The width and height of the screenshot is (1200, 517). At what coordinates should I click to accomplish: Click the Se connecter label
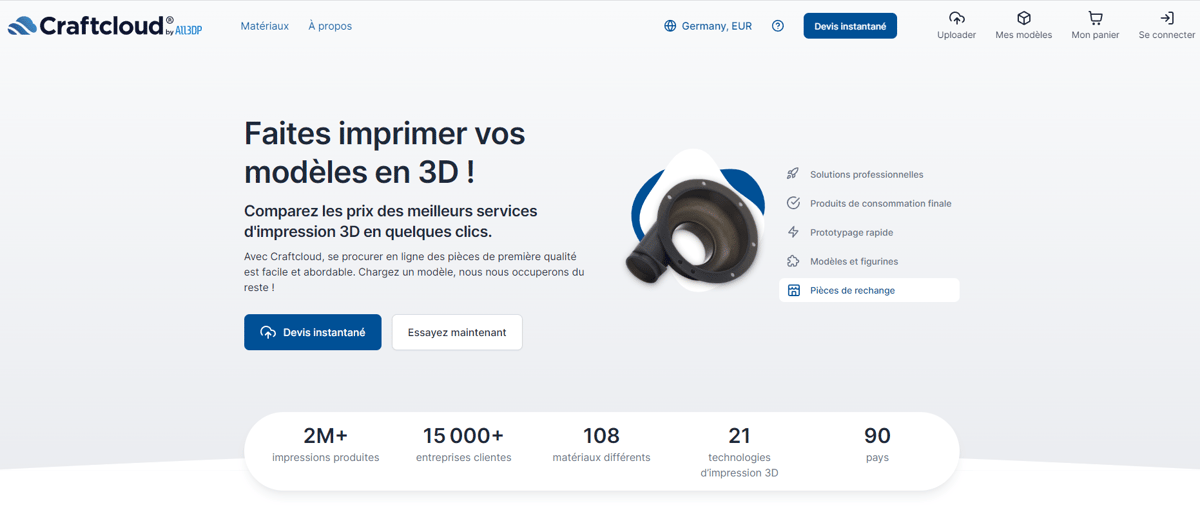1166,35
